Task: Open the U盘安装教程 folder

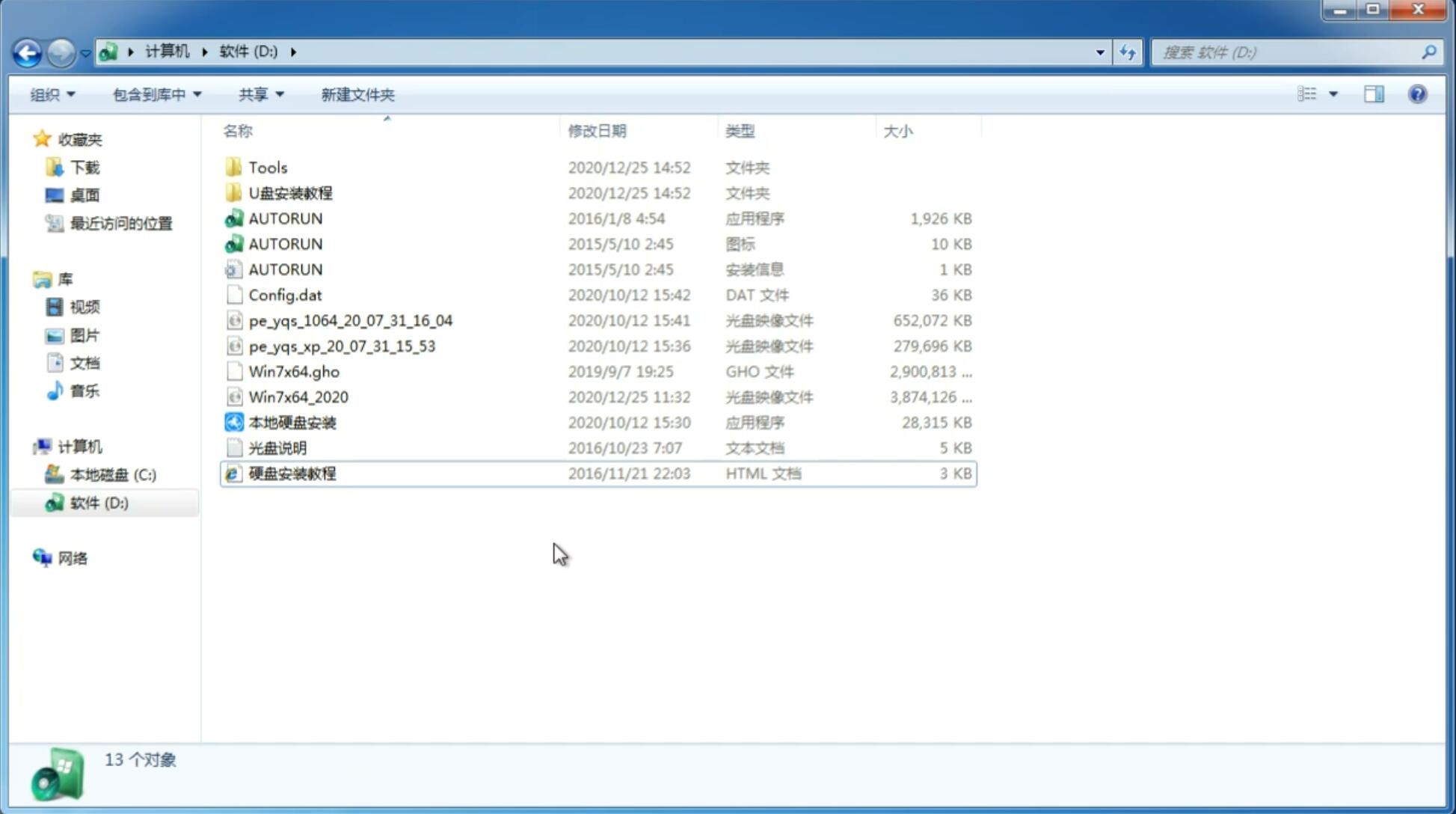Action: [290, 192]
